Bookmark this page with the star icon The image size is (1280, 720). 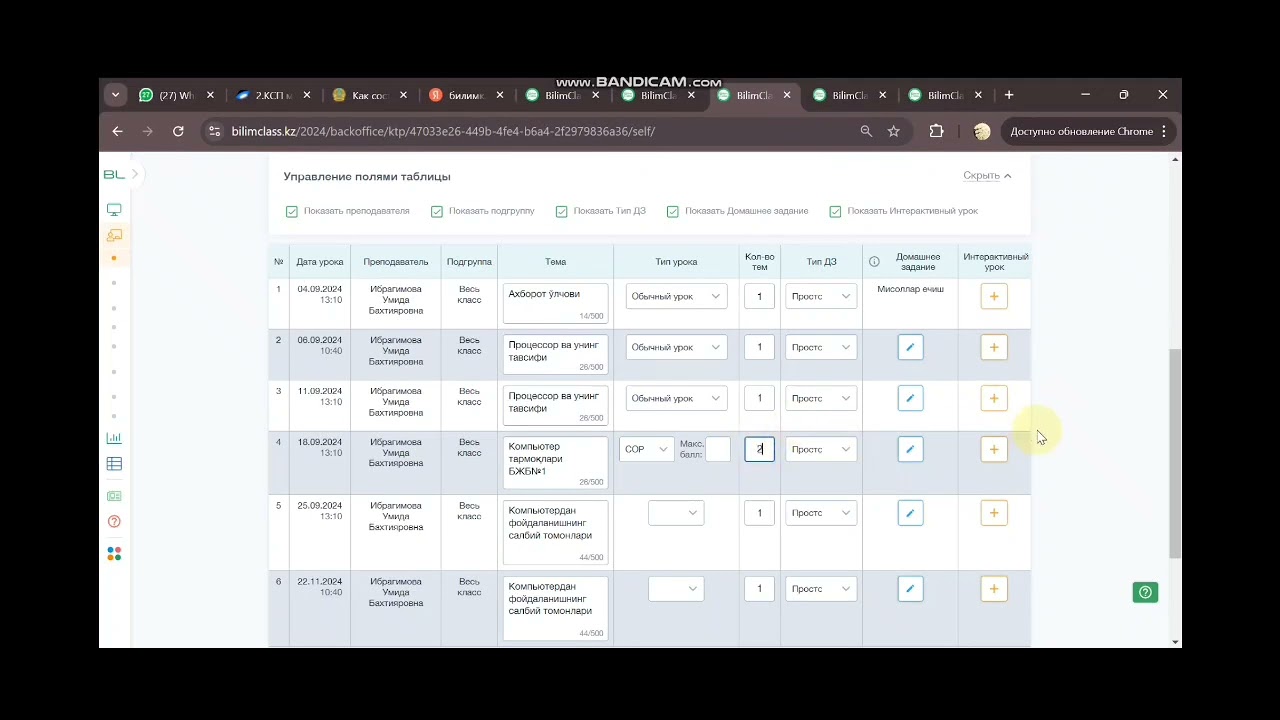[x=894, y=131]
